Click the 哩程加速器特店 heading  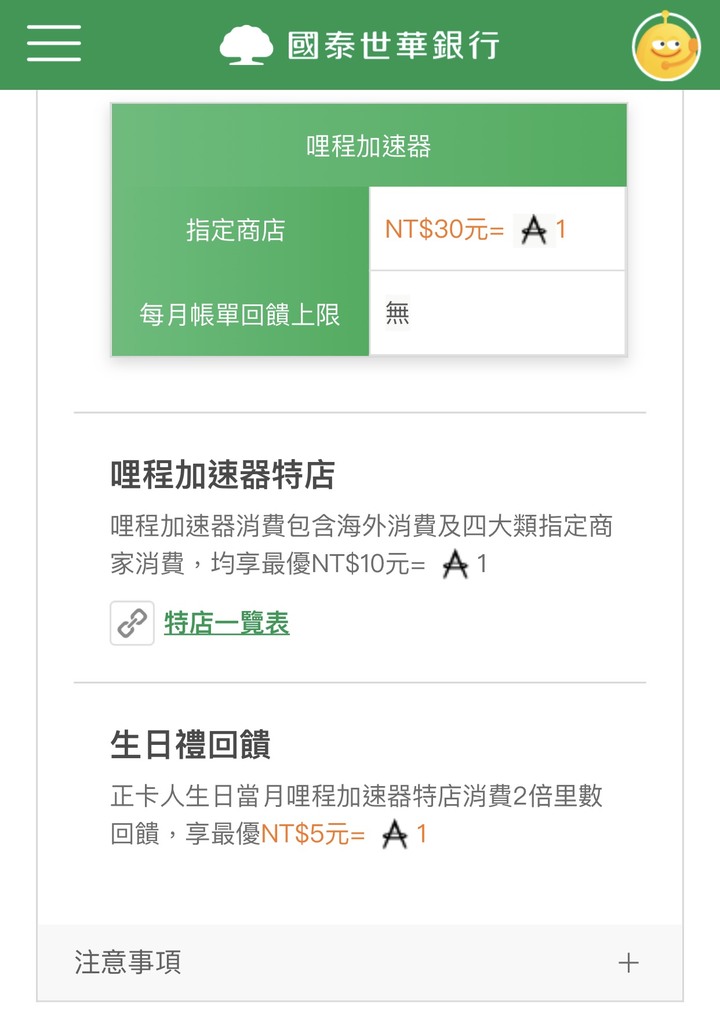(x=222, y=474)
